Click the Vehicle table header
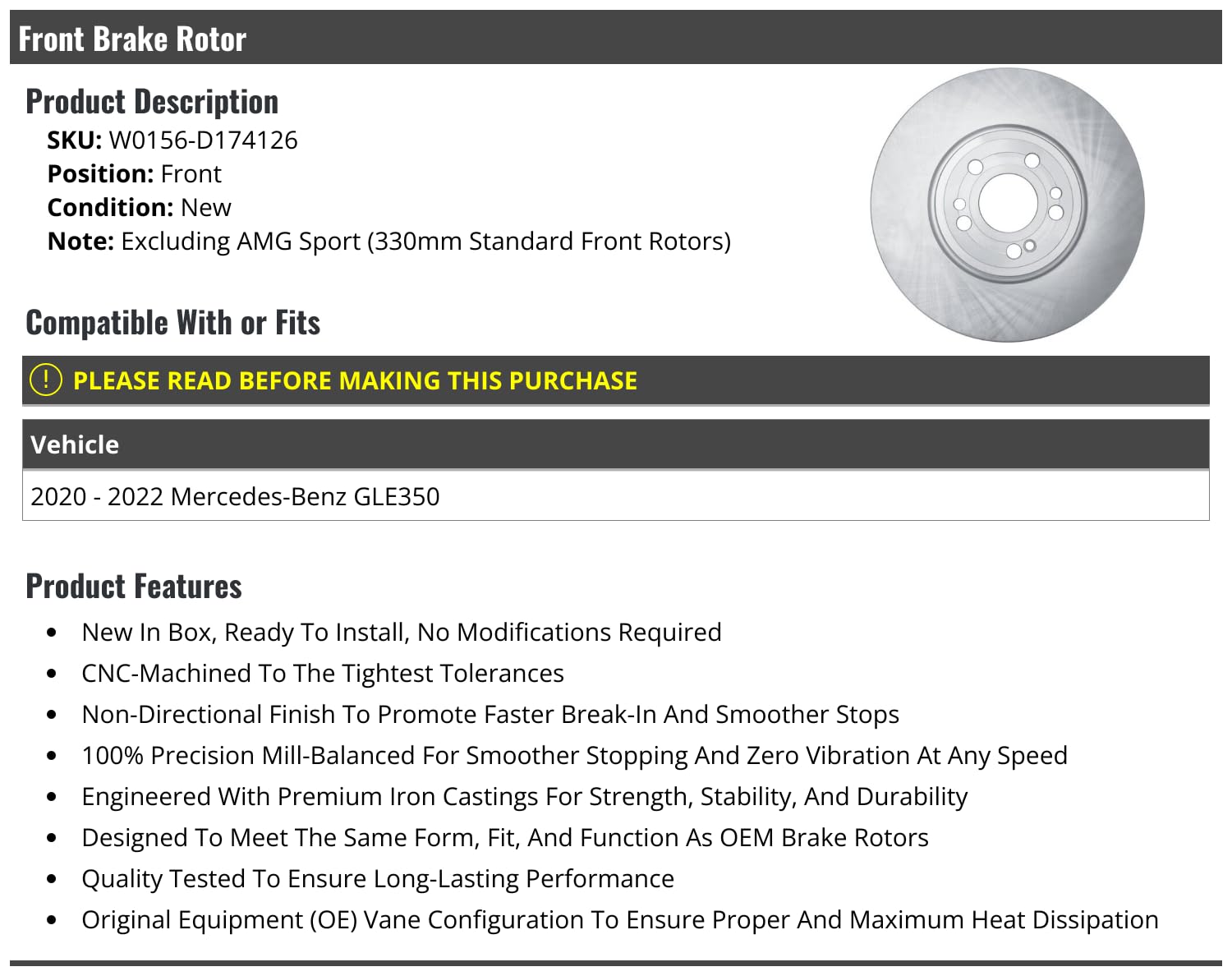Viewport: 1232px width, 976px height. [74, 444]
